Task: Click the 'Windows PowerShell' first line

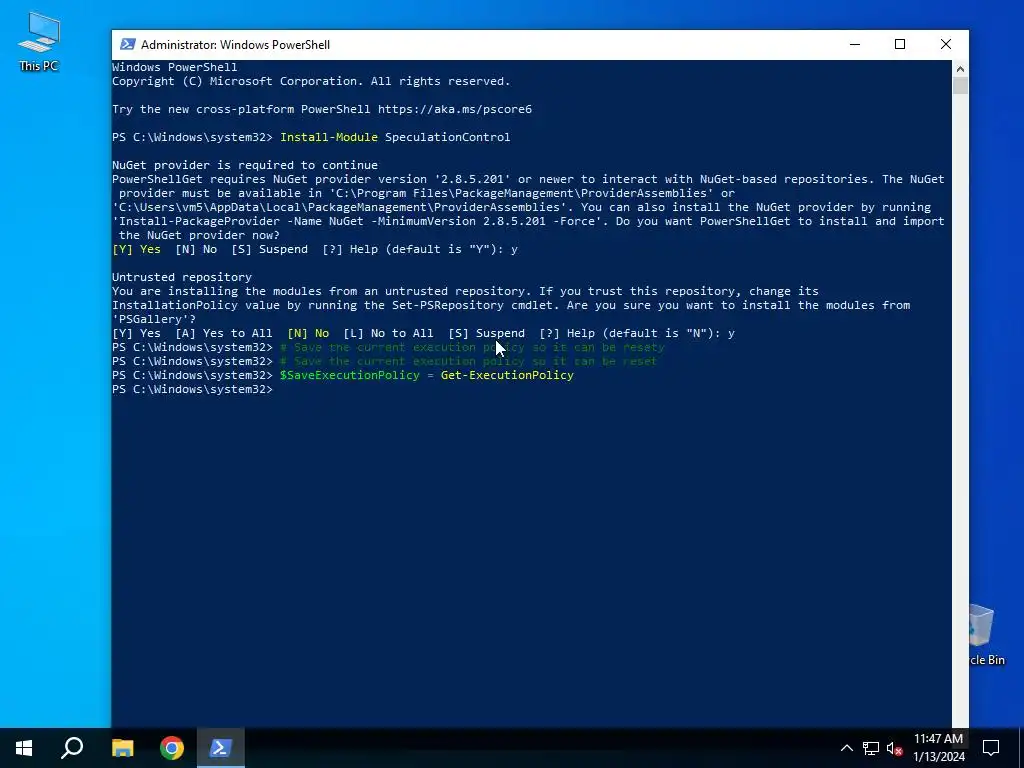Action: click(x=174, y=67)
